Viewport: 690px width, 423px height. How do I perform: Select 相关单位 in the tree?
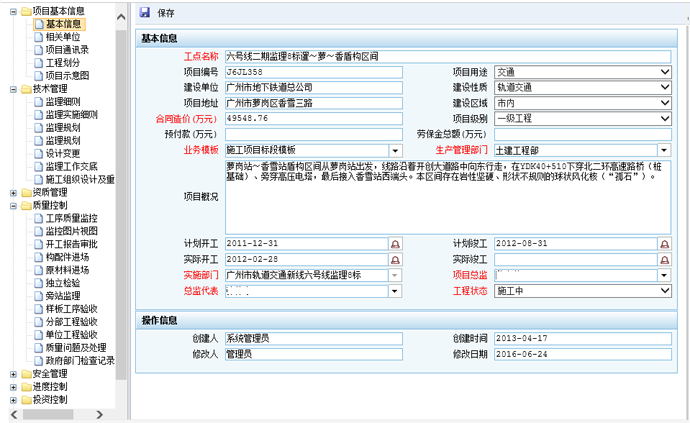[63, 36]
